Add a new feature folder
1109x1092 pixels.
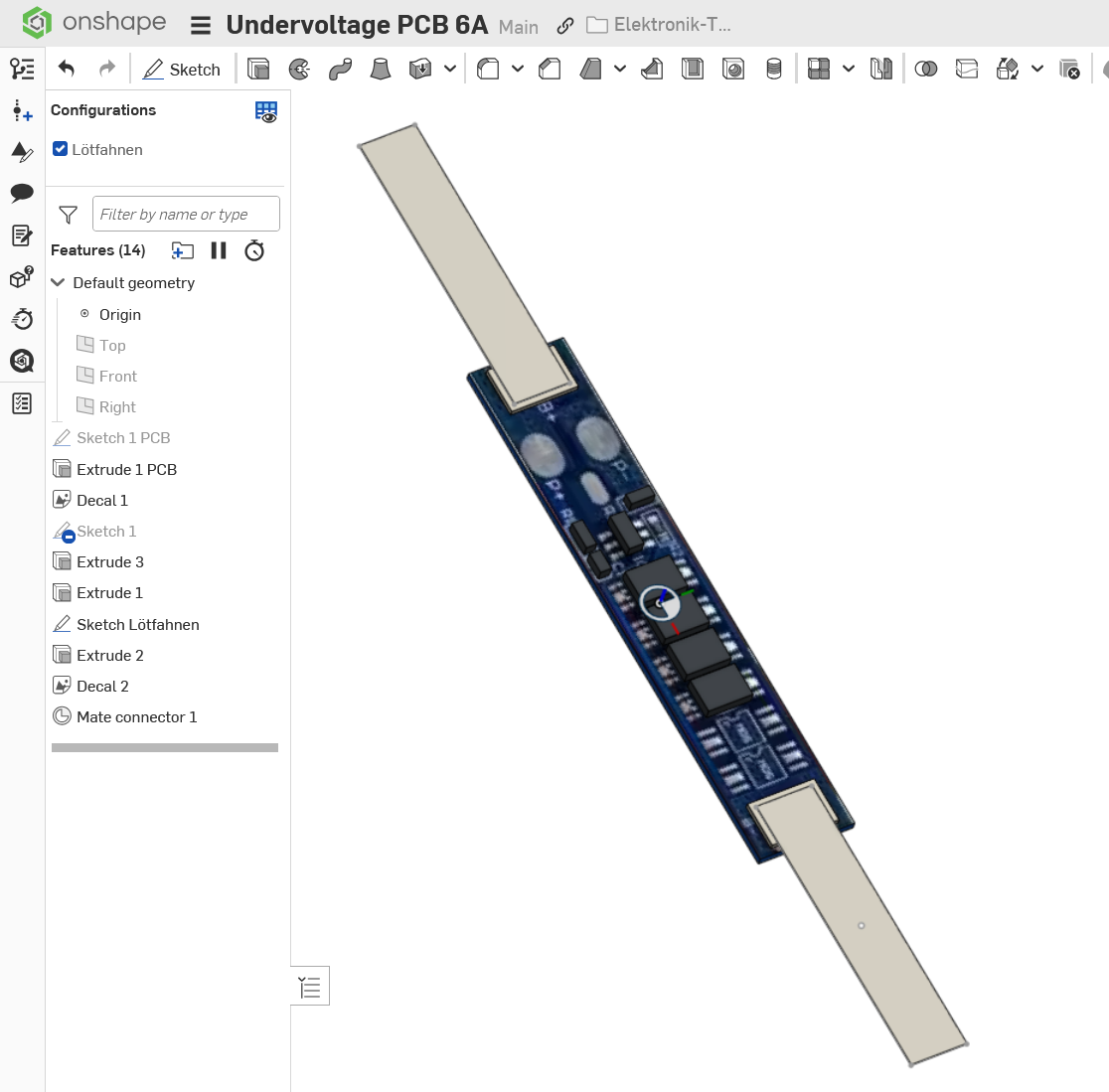click(183, 251)
